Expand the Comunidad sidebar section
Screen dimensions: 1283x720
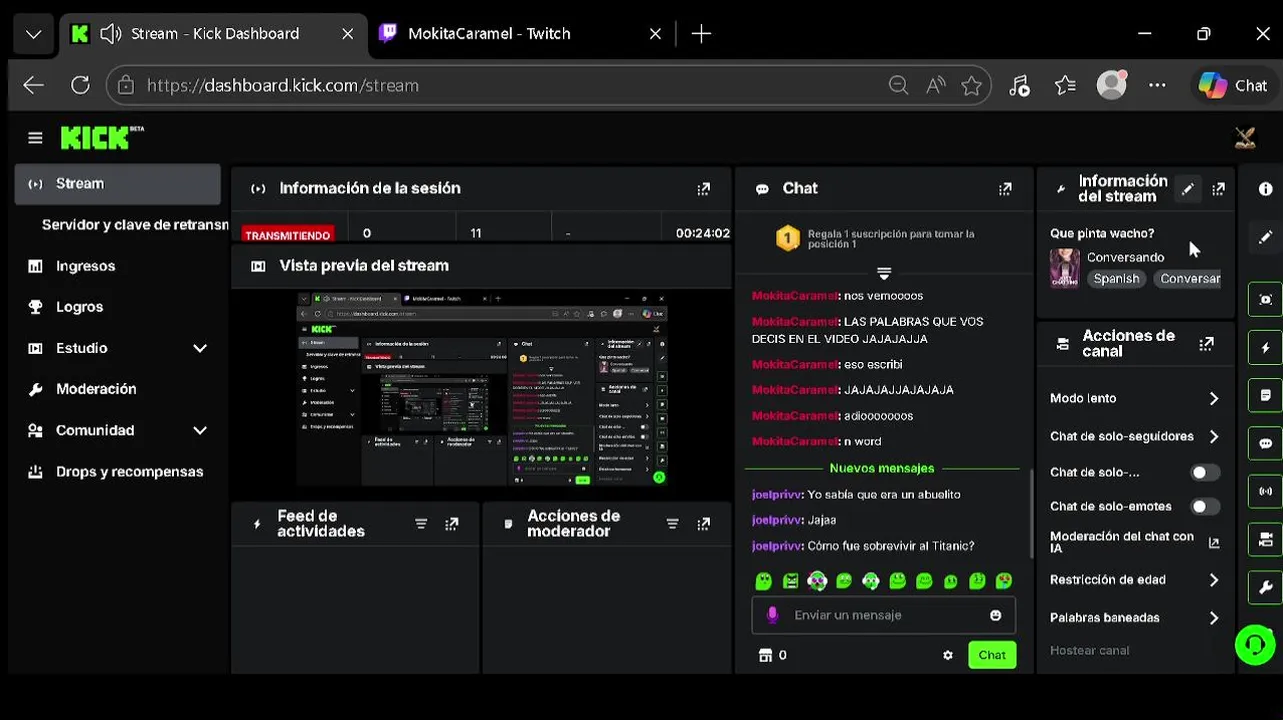(200, 430)
